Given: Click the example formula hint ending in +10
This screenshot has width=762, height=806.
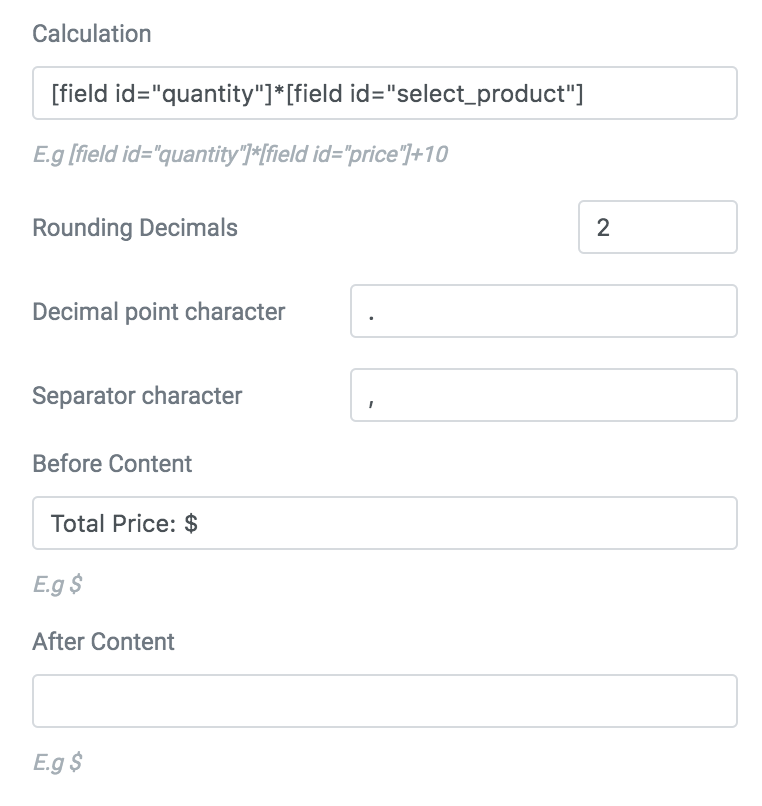Looking at the screenshot, I should [x=240, y=154].
